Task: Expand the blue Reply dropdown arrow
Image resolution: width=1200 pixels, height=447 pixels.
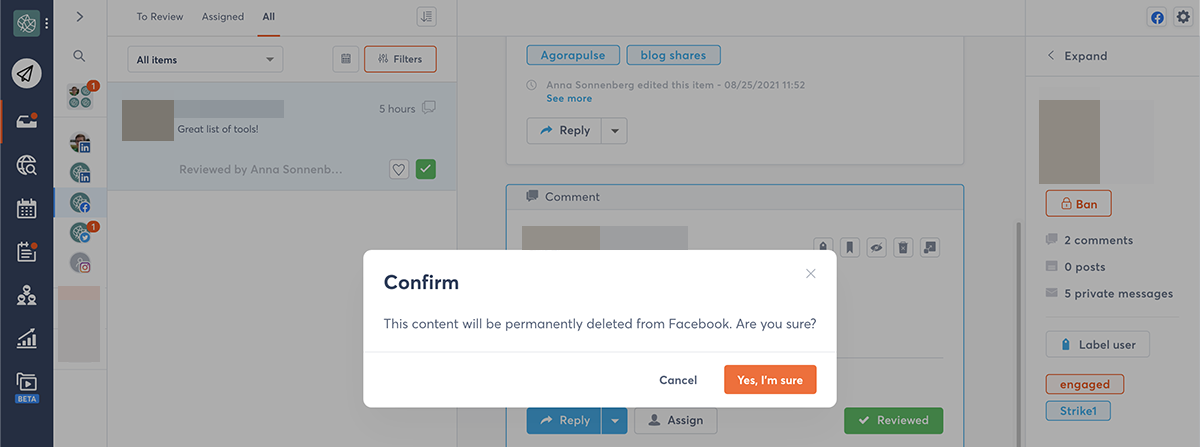Action: (x=616, y=421)
